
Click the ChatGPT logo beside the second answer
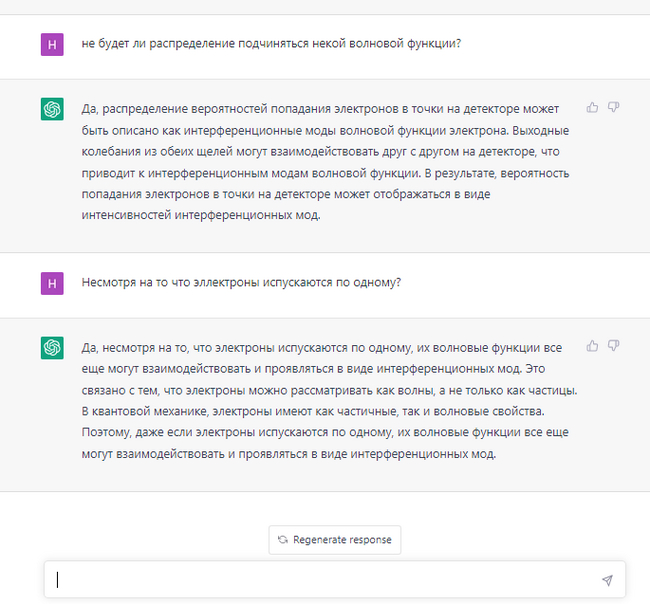(x=52, y=348)
